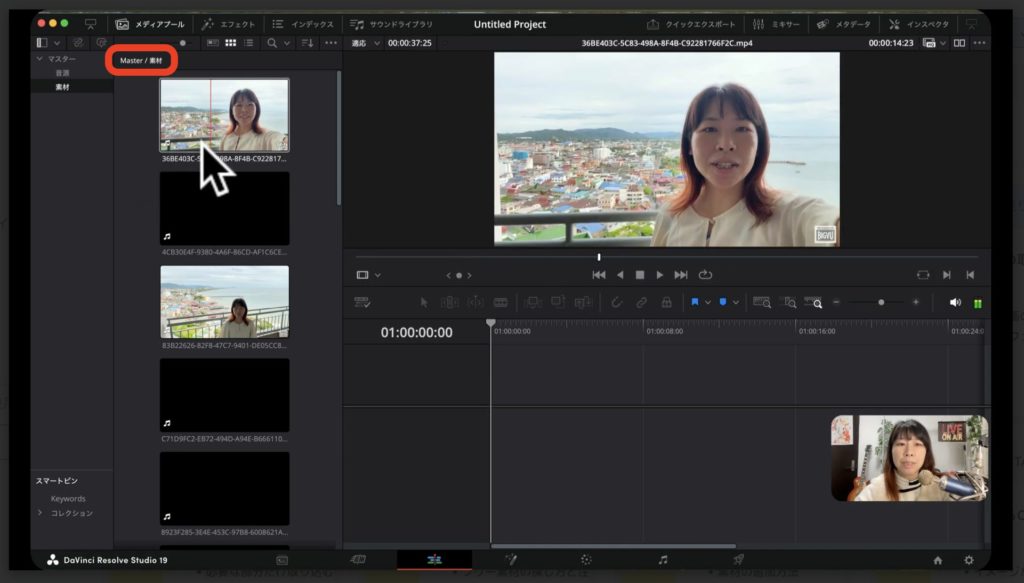
Task: Expand the flag color dropdown
Action: tap(709, 301)
